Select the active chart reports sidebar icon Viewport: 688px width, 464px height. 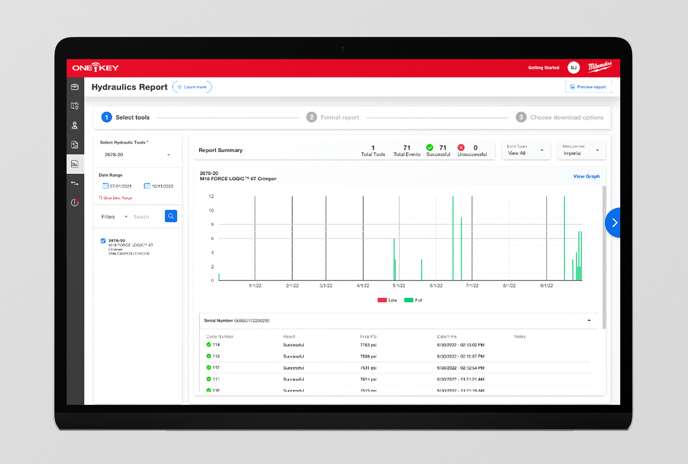click(75, 164)
